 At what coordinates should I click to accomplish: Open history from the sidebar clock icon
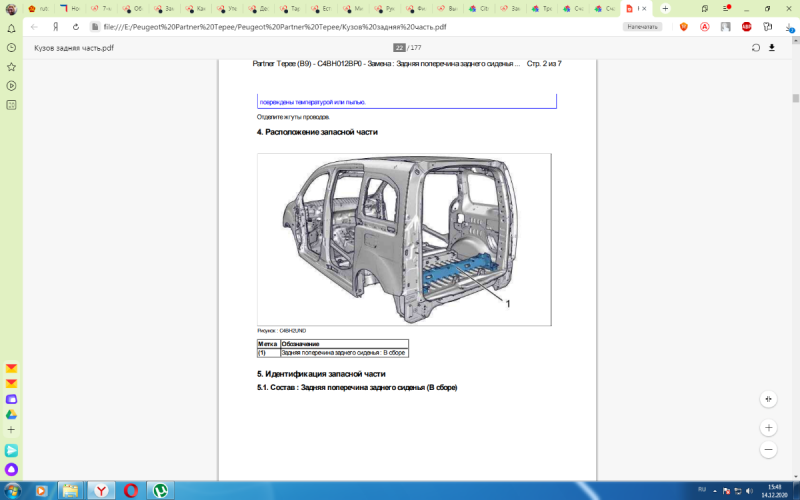tap(11, 47)
